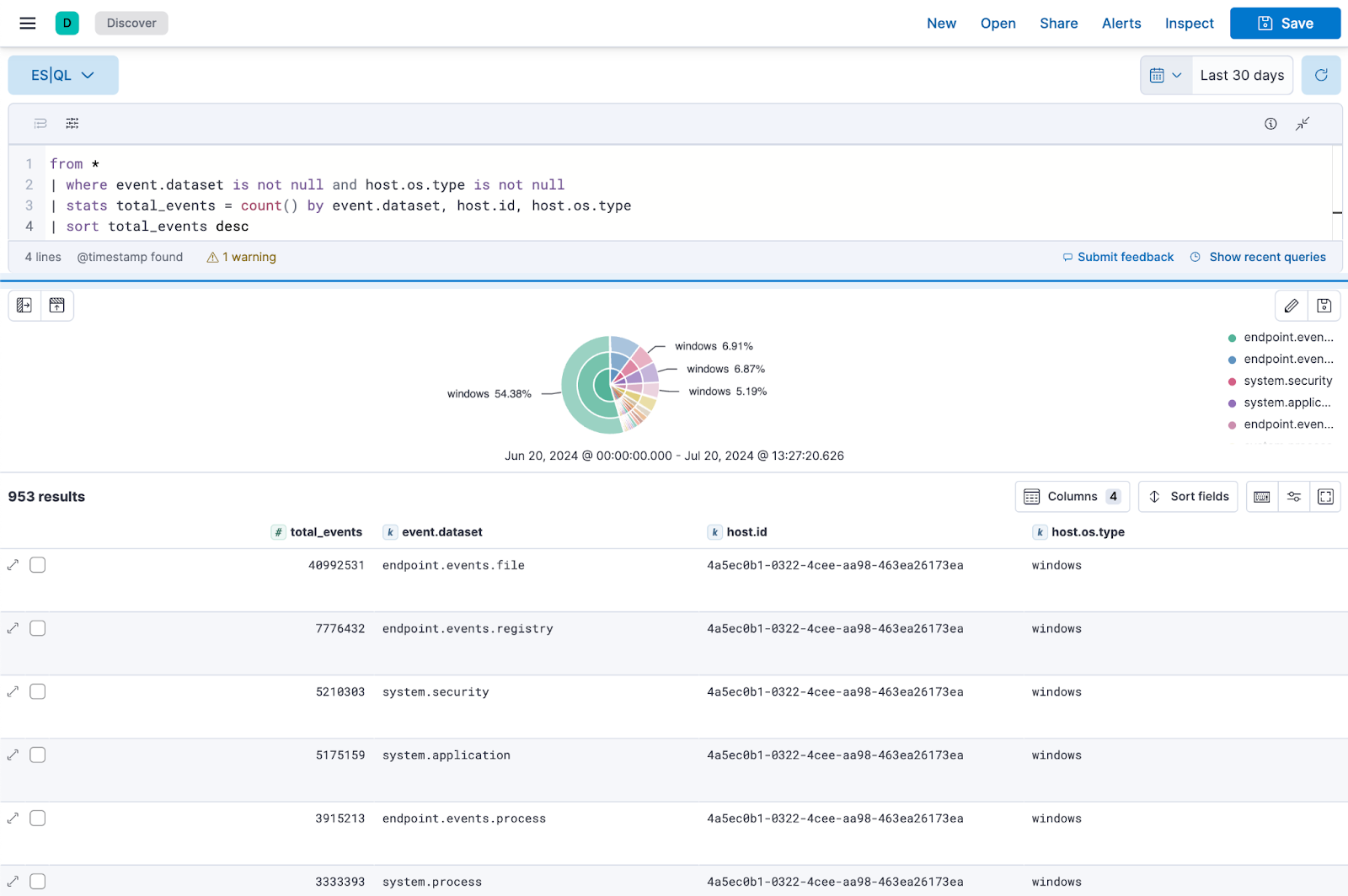Show recent queries

point(1258,257)
